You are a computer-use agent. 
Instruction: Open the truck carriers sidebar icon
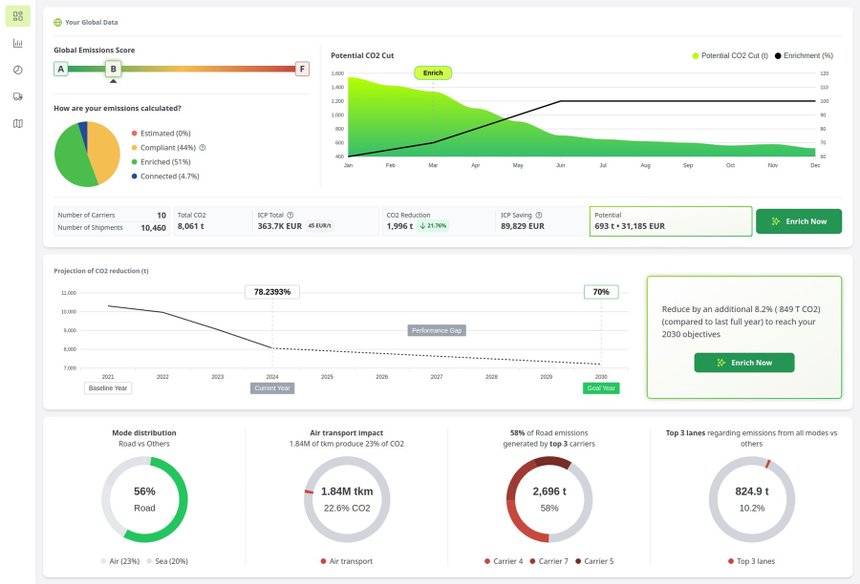pyautogui.click(x=18, y=97)
